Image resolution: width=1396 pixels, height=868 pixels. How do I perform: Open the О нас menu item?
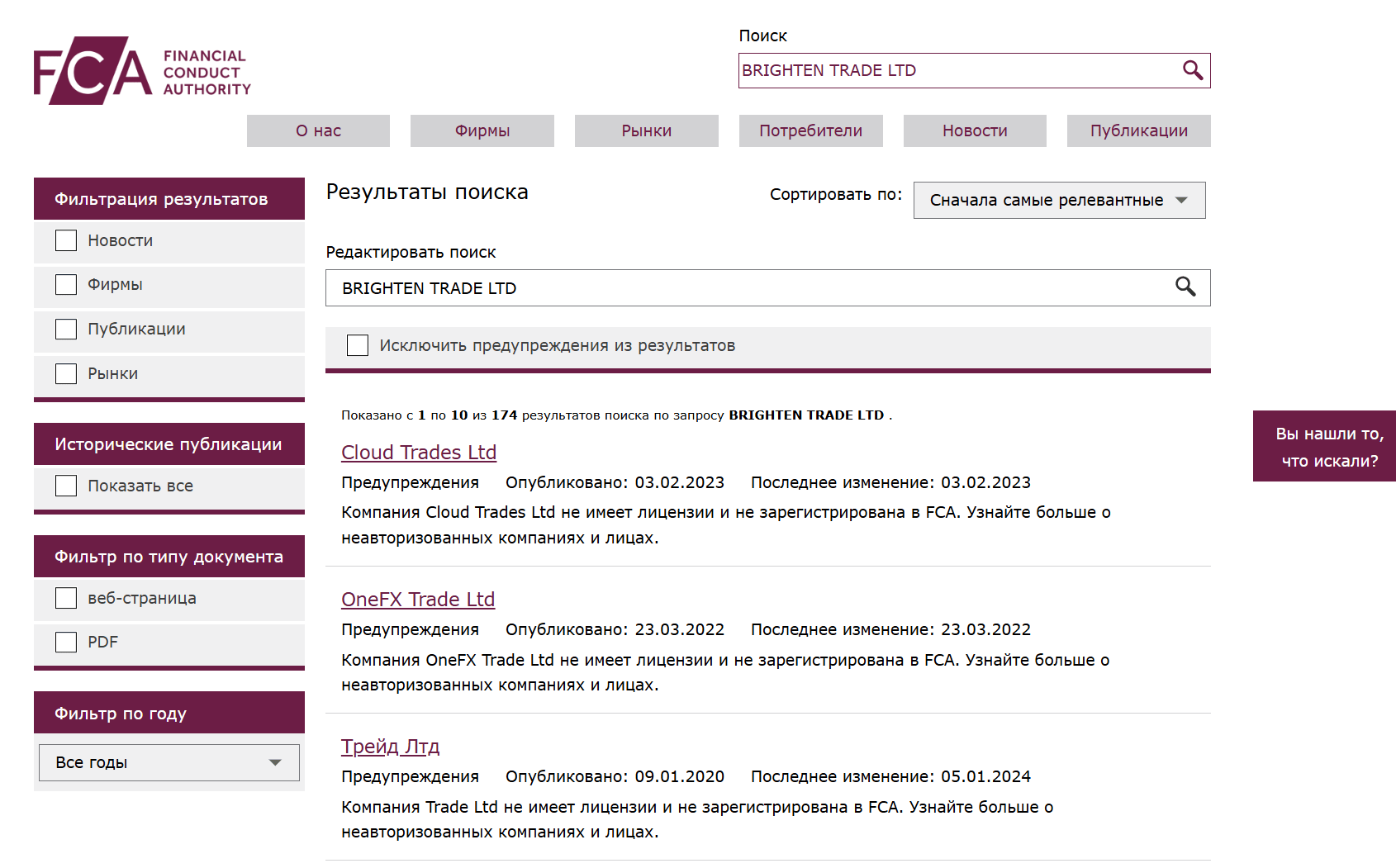click(x=318, y=130)
